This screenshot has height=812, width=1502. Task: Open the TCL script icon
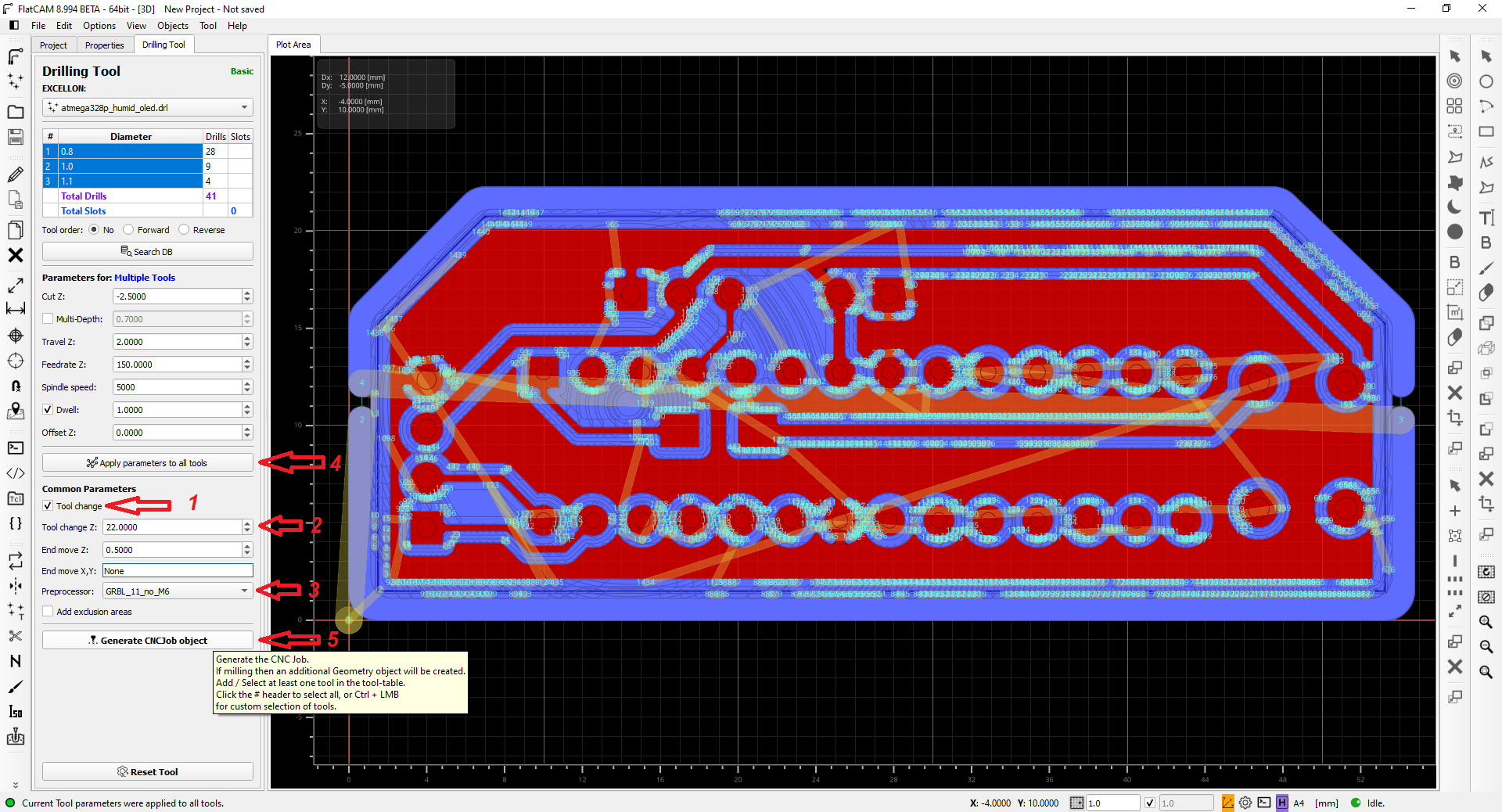click(15, 498)
